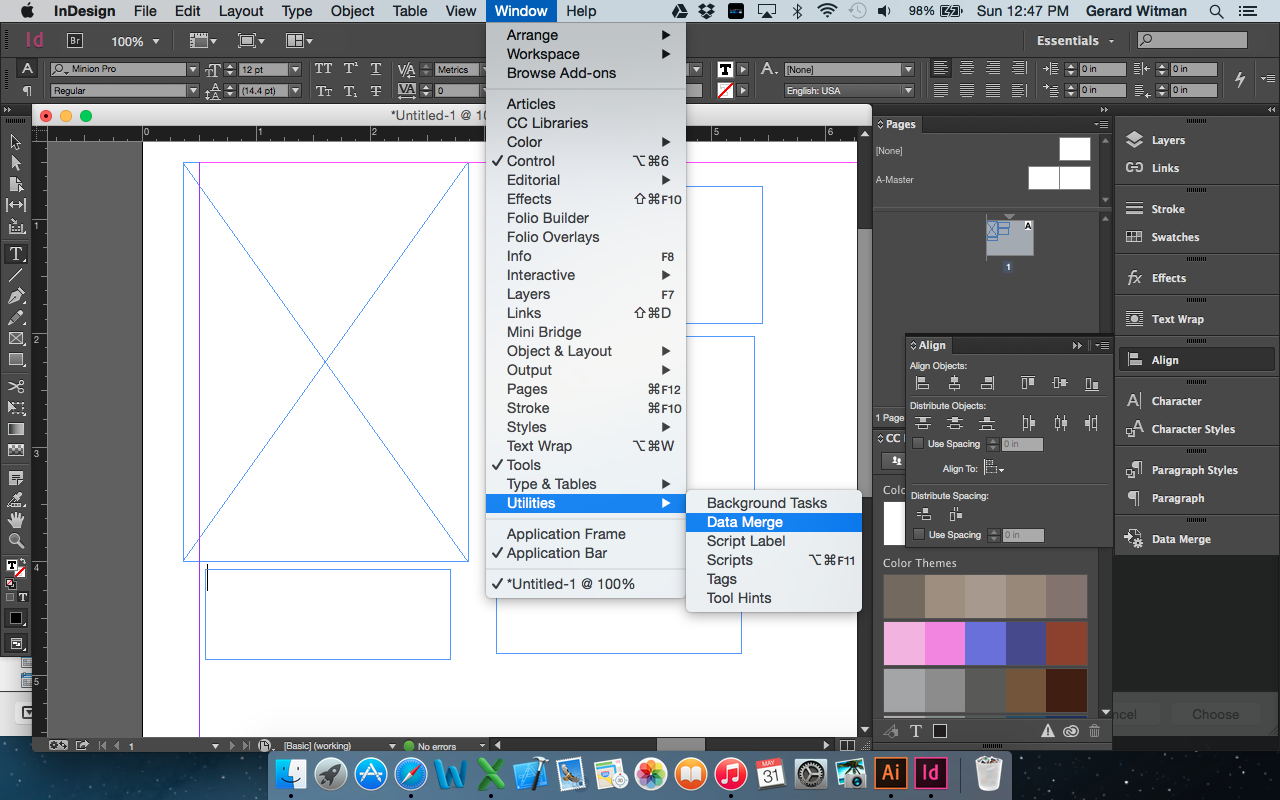
Task: Switch to Character Formatting Controls A
Action: click(27, 69)
